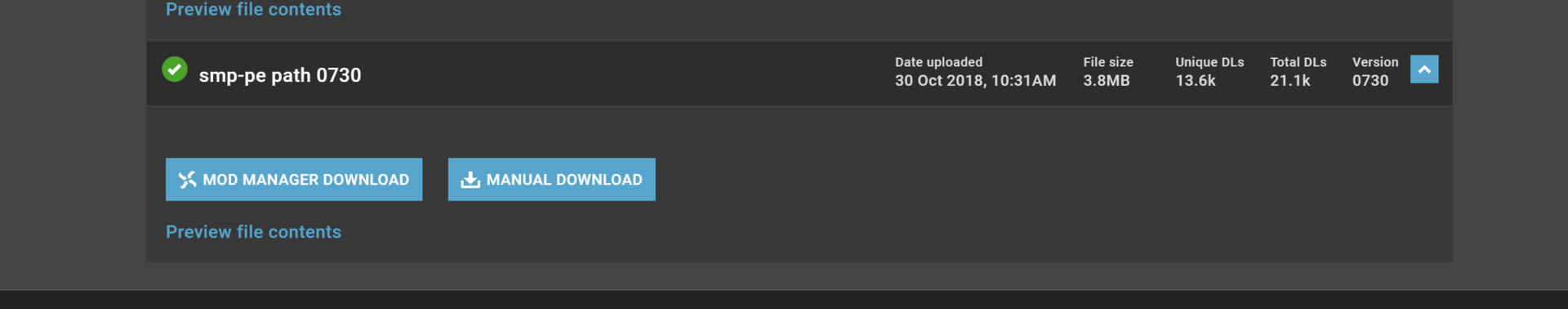
Task: Choose Manual Download for this file
Action: point(552,180)
